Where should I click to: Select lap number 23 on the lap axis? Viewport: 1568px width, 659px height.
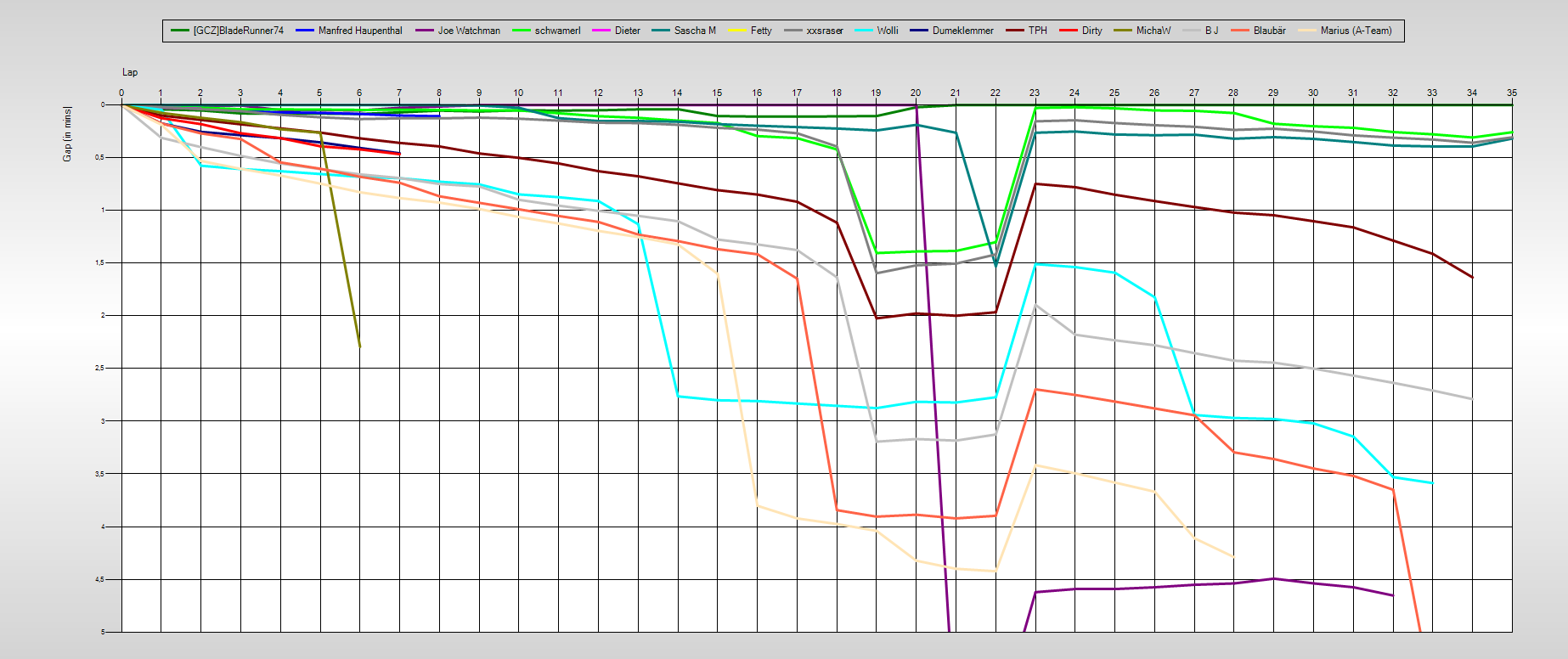pyautogui.click(x=1035, y=93)
